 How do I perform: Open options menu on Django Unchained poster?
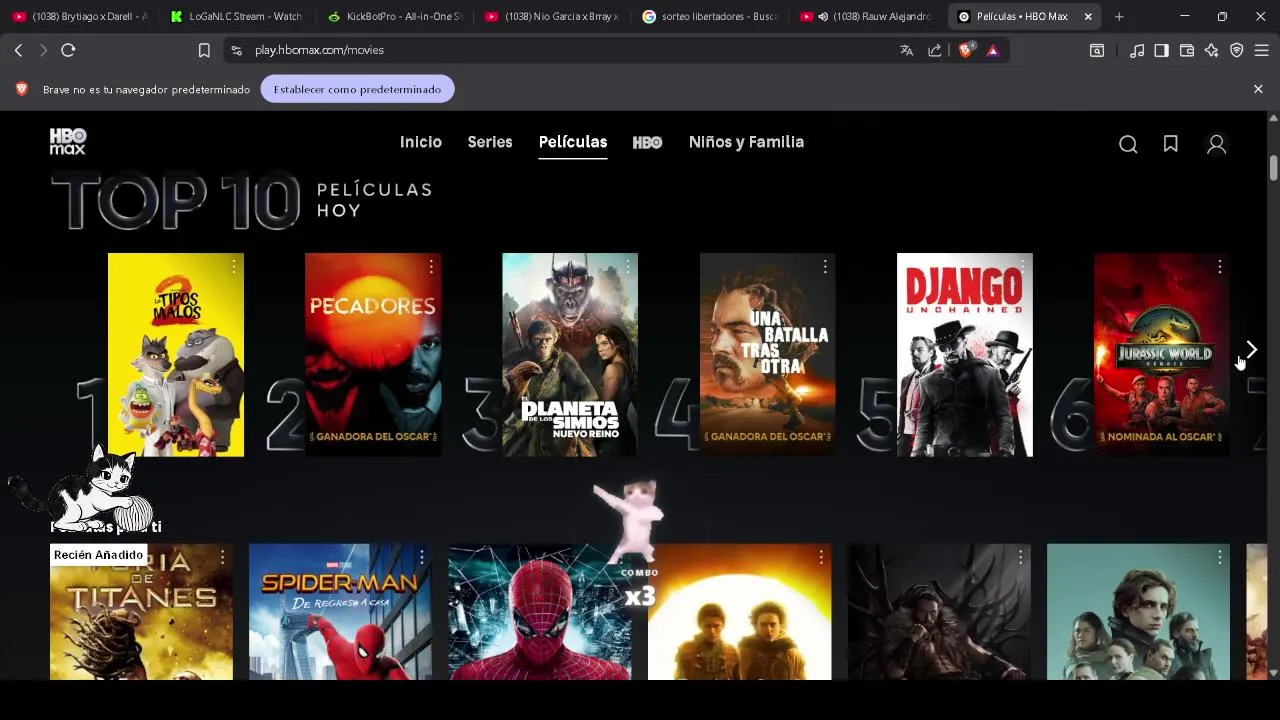(1022, 267)
